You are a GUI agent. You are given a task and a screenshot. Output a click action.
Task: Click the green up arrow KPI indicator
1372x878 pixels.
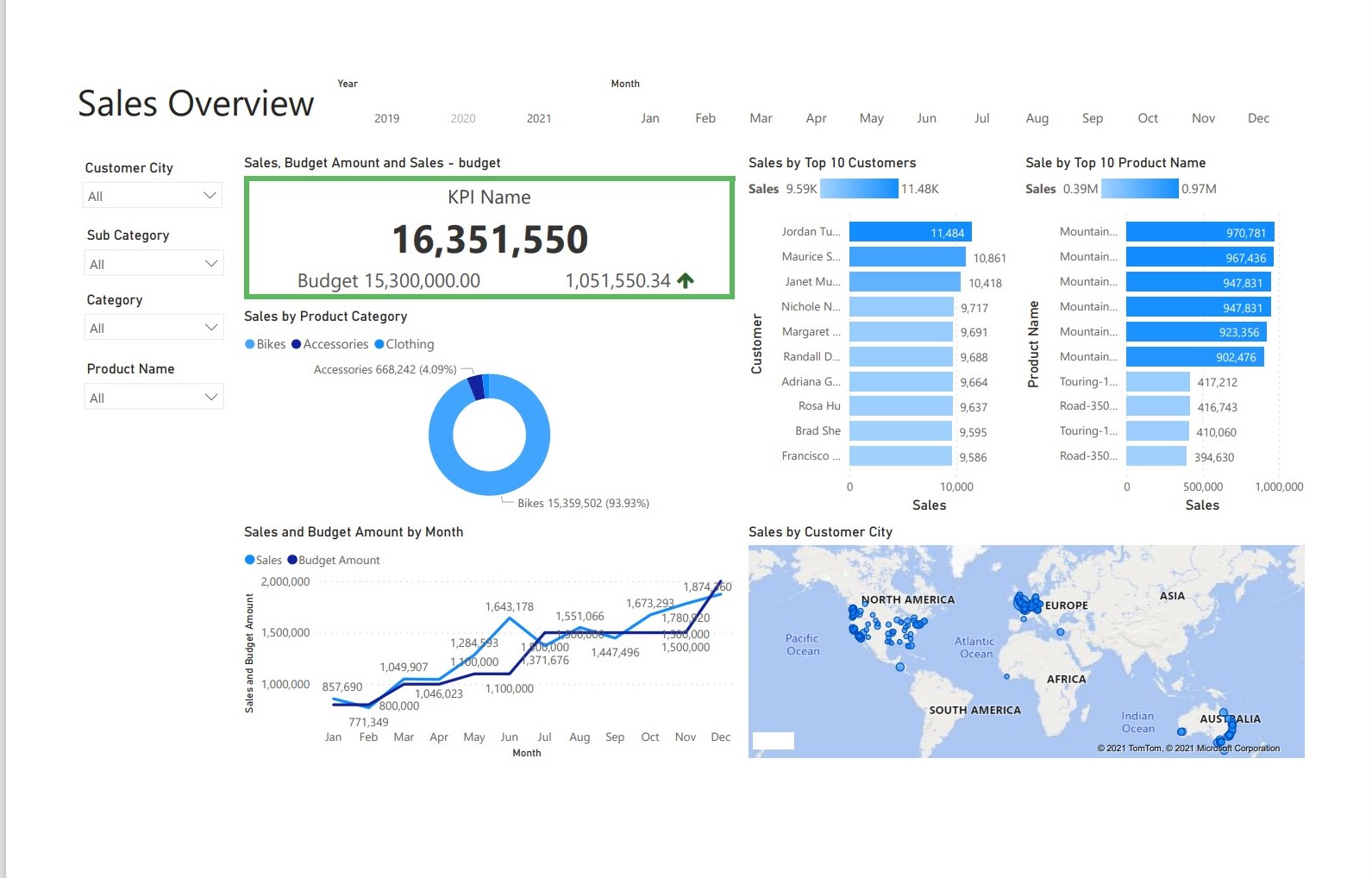tap(686, 280)
